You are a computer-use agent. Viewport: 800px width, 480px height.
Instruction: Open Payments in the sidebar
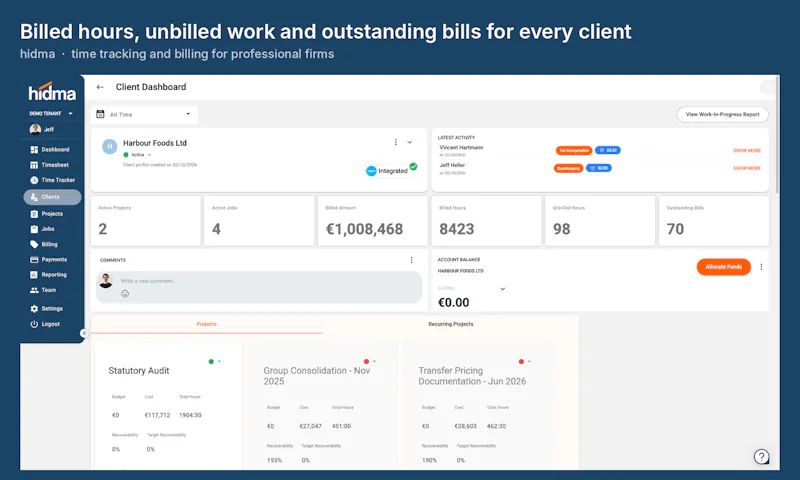pos(48,260)
